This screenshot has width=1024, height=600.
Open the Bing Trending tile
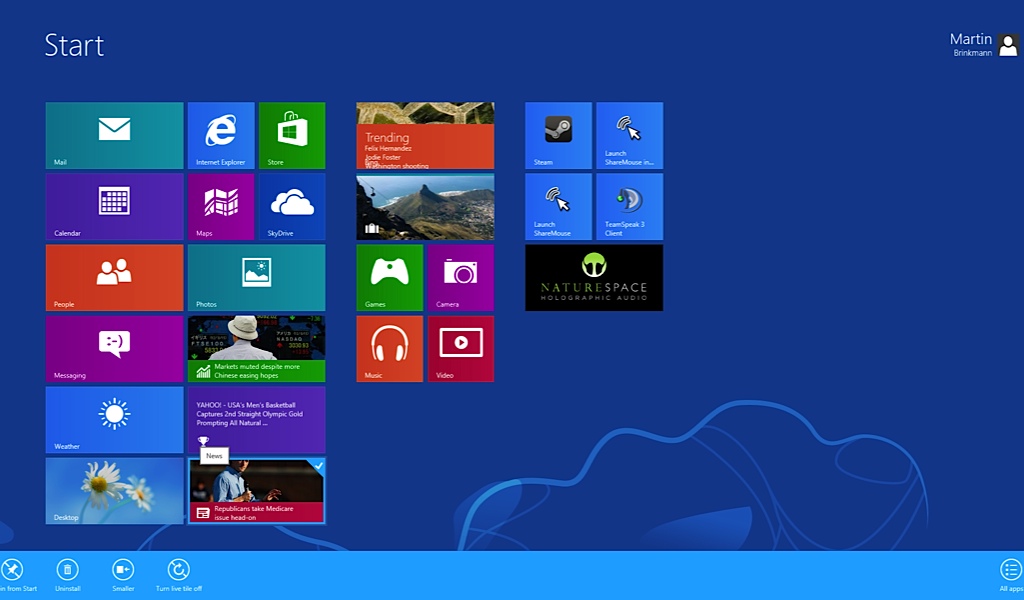(425, 136)
